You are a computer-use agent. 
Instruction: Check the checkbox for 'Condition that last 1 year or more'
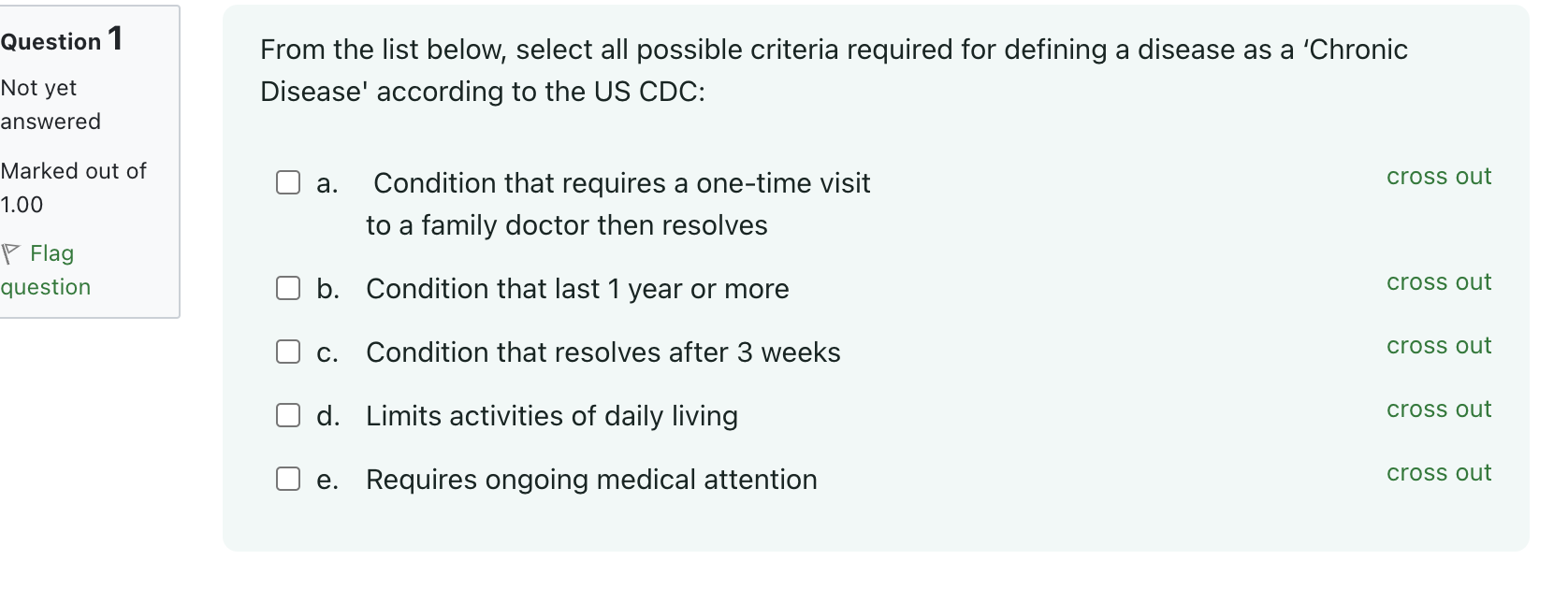287,289
